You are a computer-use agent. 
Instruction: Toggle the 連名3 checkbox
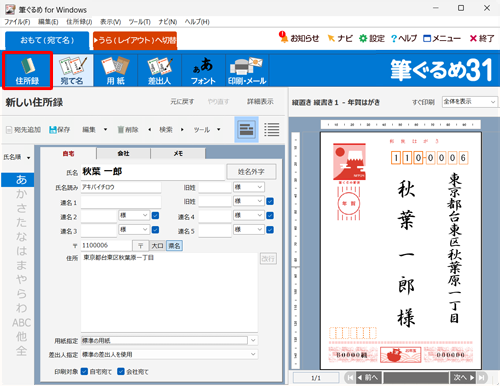click(155, 230)
